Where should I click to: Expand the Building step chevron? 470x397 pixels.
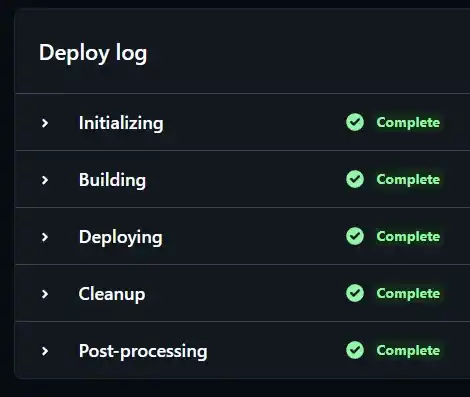tap(45, 180)
